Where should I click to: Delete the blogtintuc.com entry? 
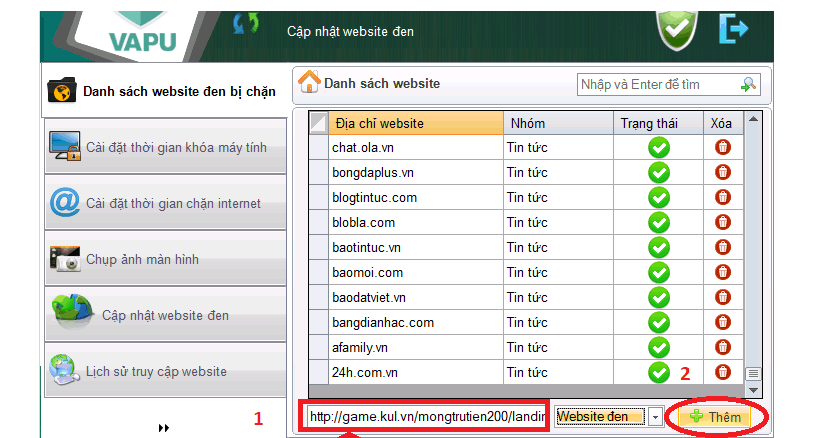pyautogui.click(x=723, y=198)
